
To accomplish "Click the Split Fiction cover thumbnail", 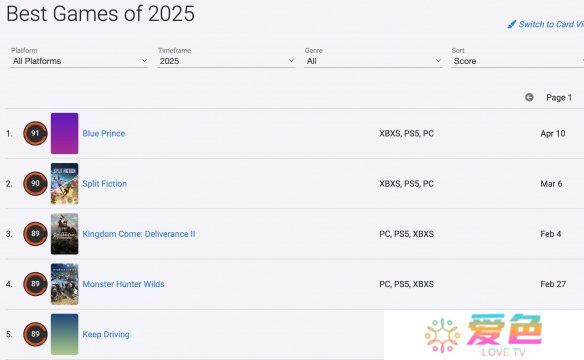I will coord(64,184).
